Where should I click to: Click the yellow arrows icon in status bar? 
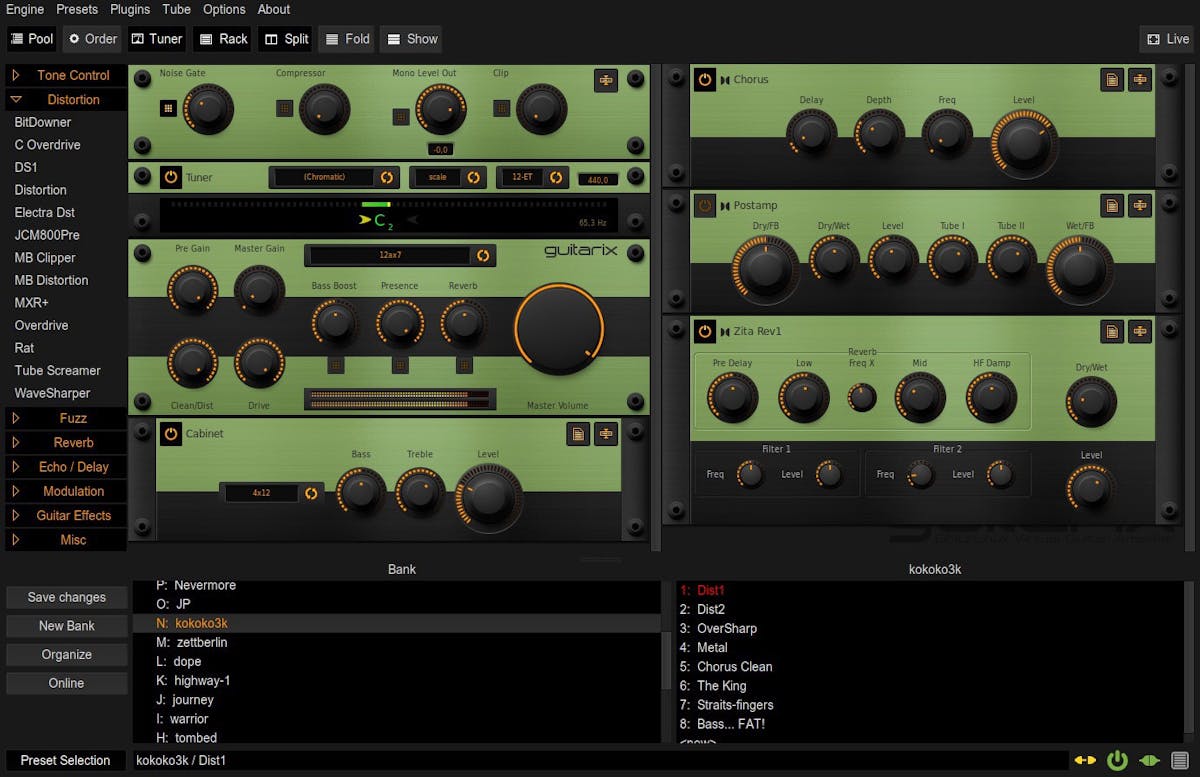click(1085, 761)
